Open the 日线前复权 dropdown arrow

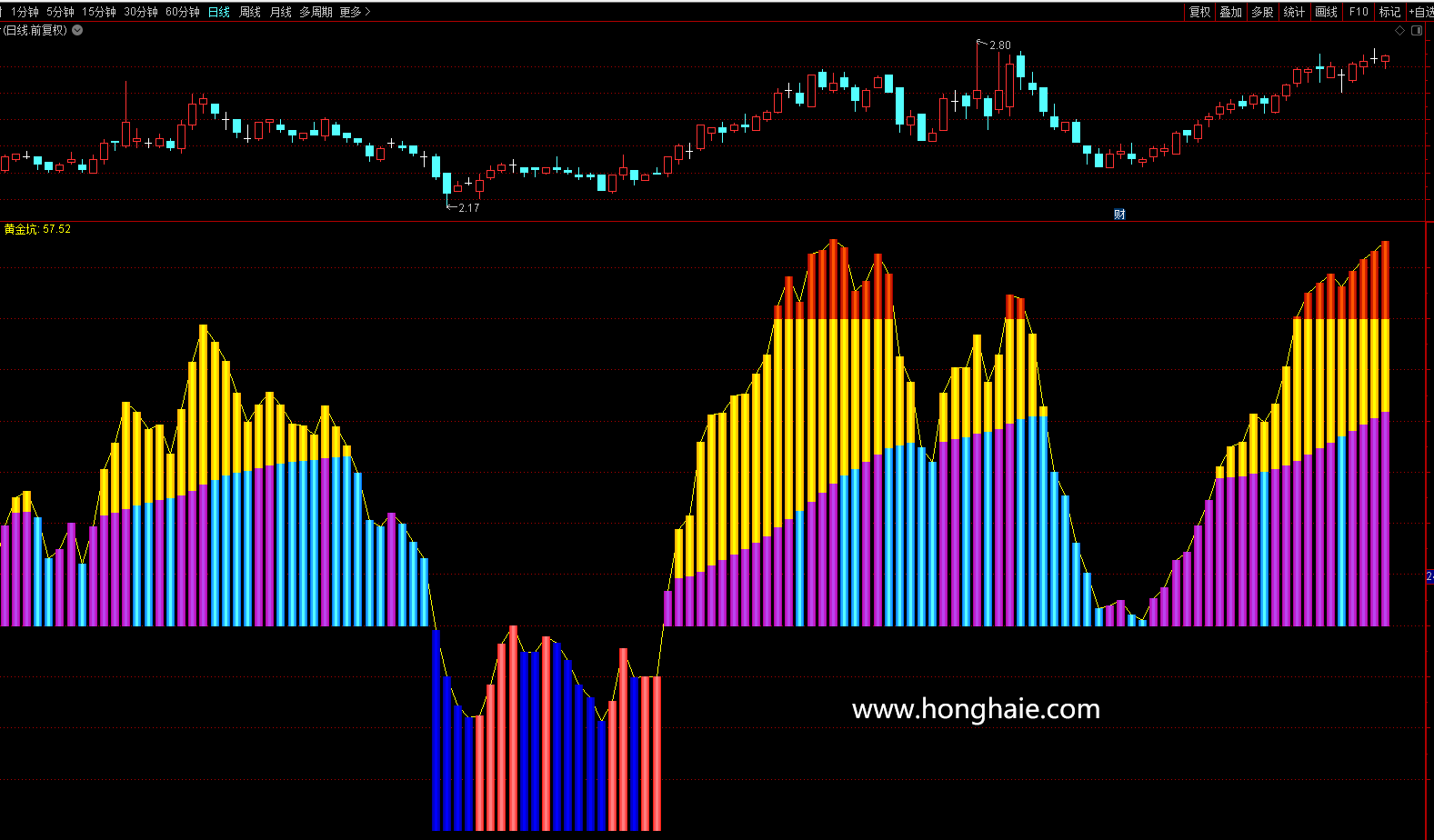pyautogui.click(x=77, y=30)
